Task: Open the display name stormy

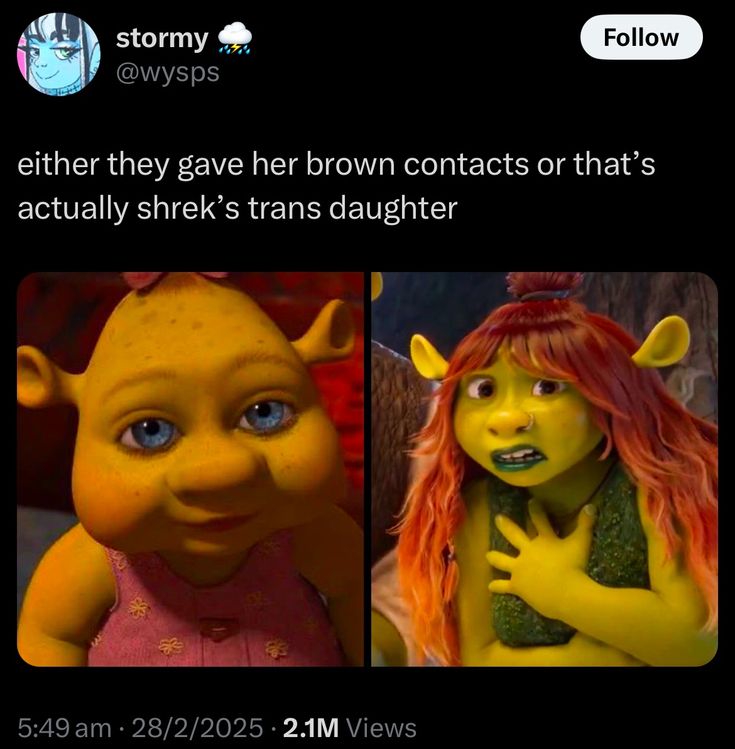Action: click(162, 39)
